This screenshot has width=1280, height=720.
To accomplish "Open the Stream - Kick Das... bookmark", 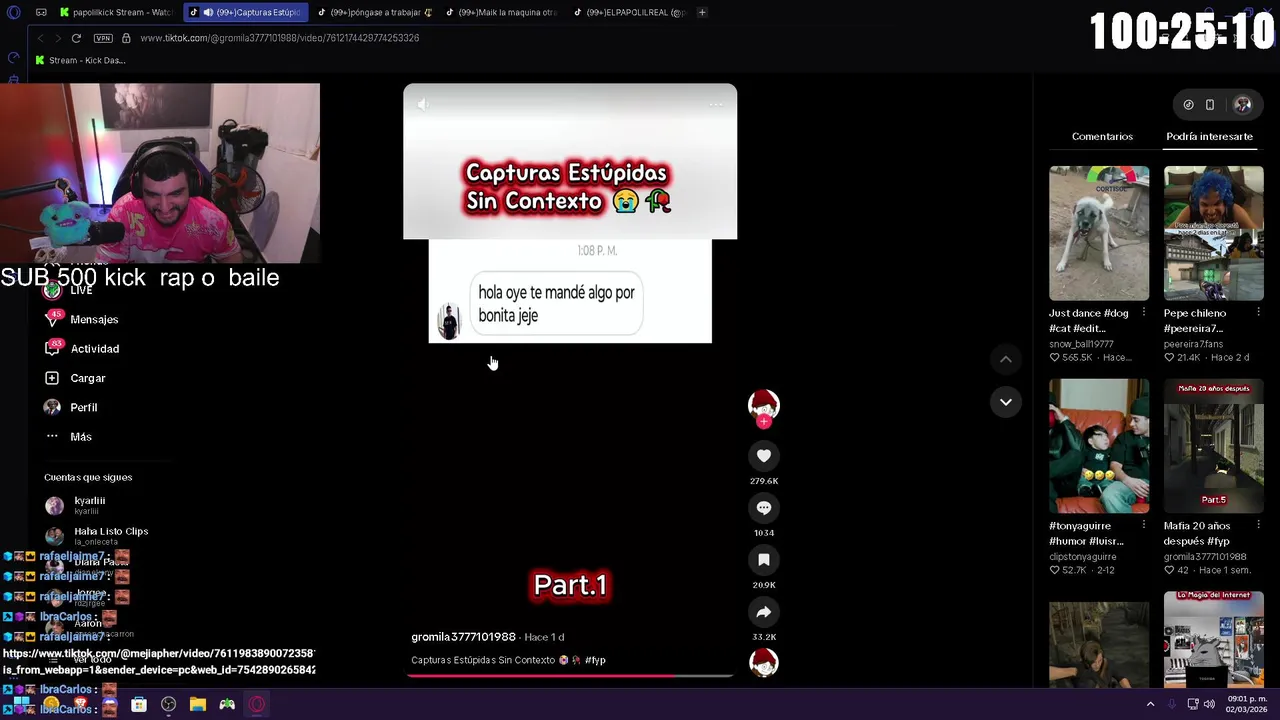I will 80,60.
